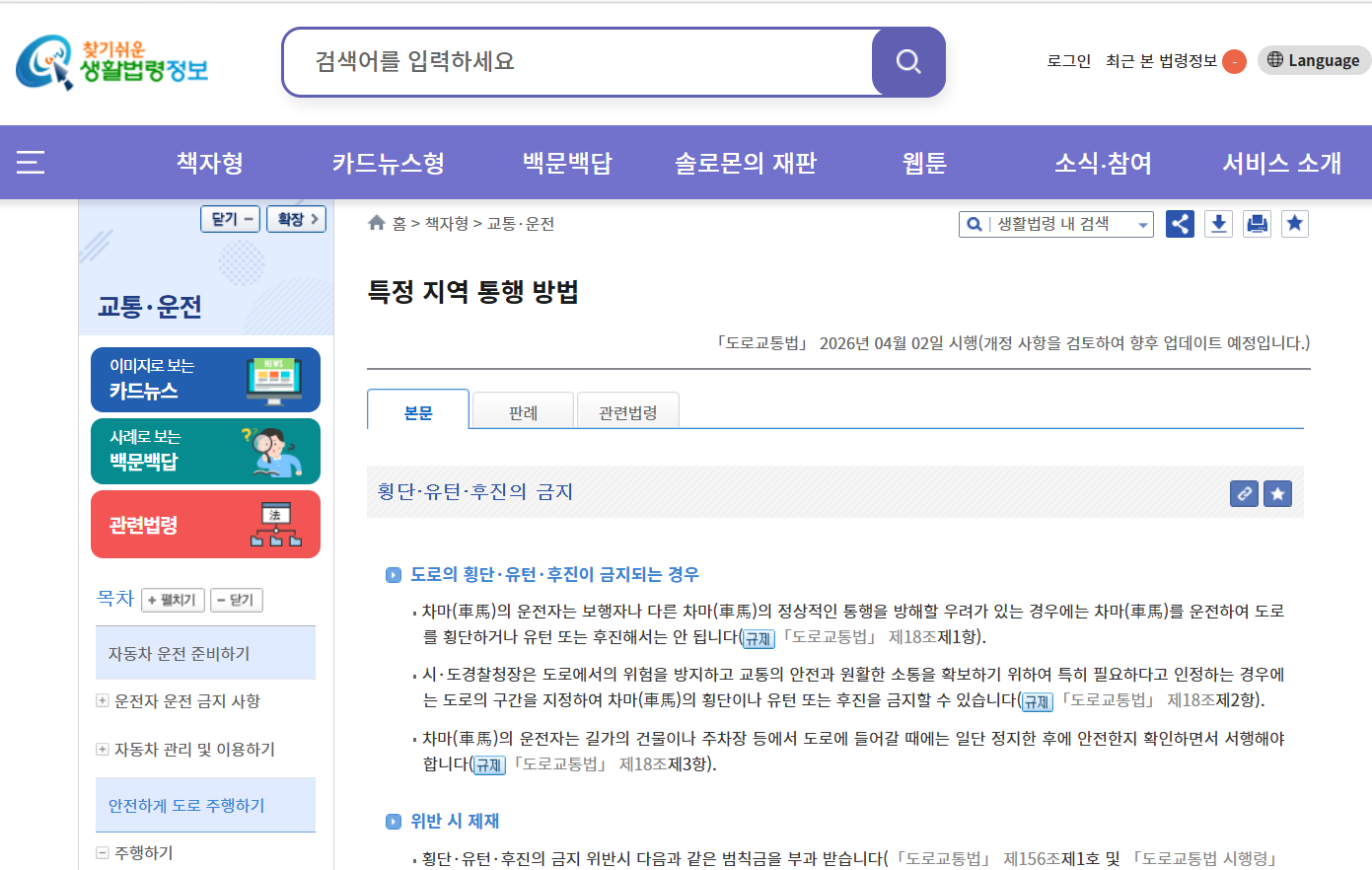Click the 생활법령정보 site logo

[112, 62]
